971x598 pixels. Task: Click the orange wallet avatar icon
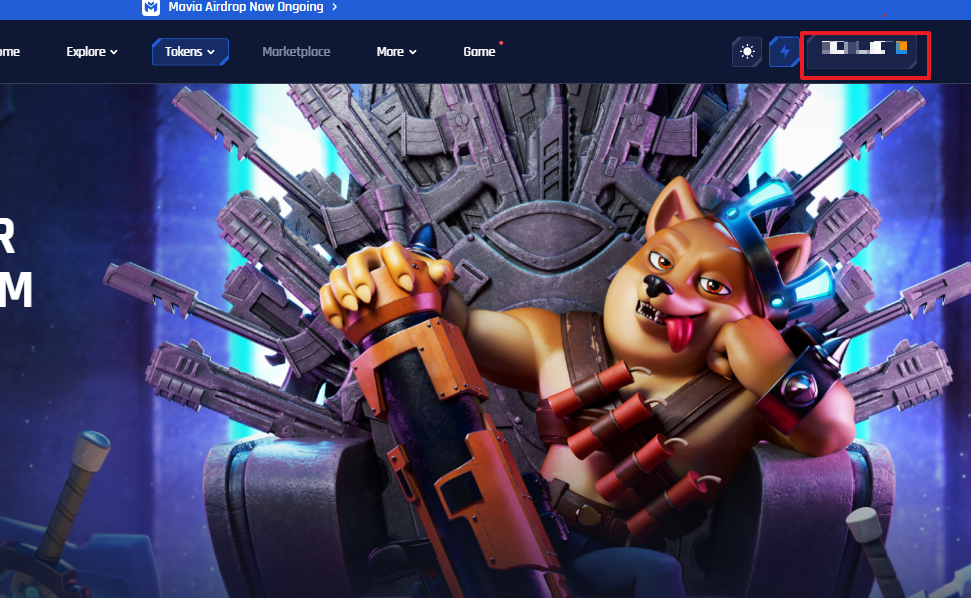[x=902, y=47]
